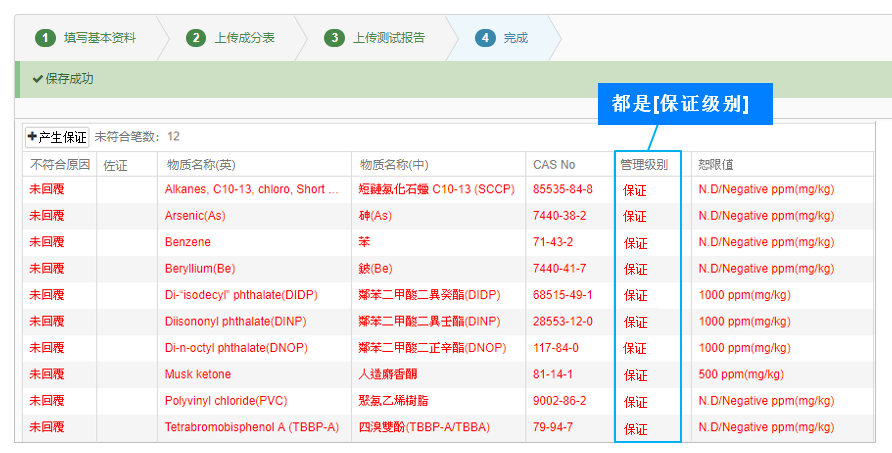Click 未符合笔数: 12 text
Screen dimensions: 892x453
pos(137,137)
